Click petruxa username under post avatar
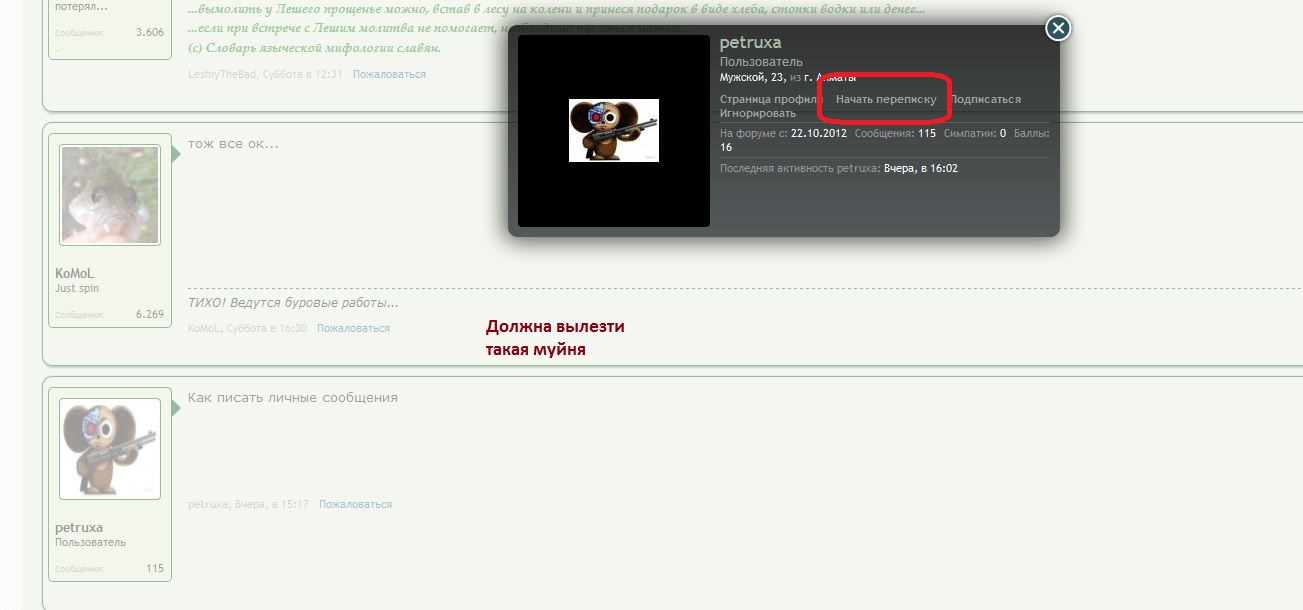The height and width of the screenshot is (610, 1303). (x=79, y=528)
